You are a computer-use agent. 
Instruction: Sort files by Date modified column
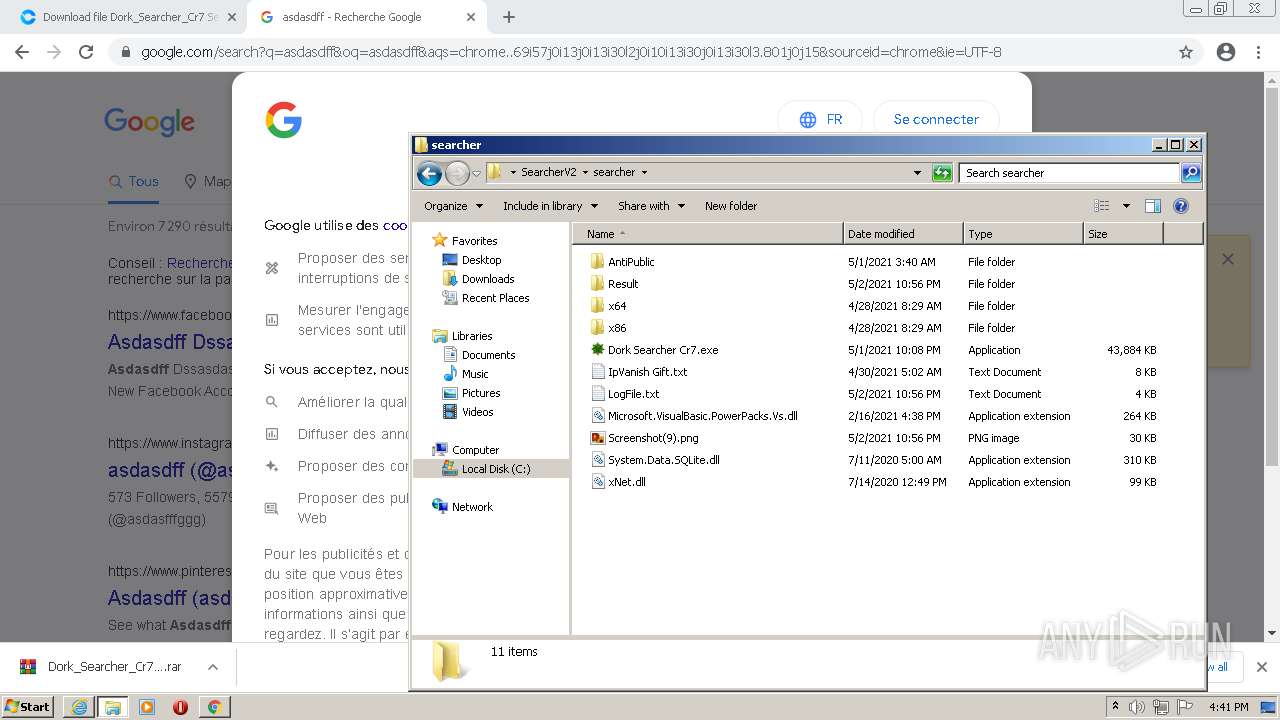coord(903,234)
